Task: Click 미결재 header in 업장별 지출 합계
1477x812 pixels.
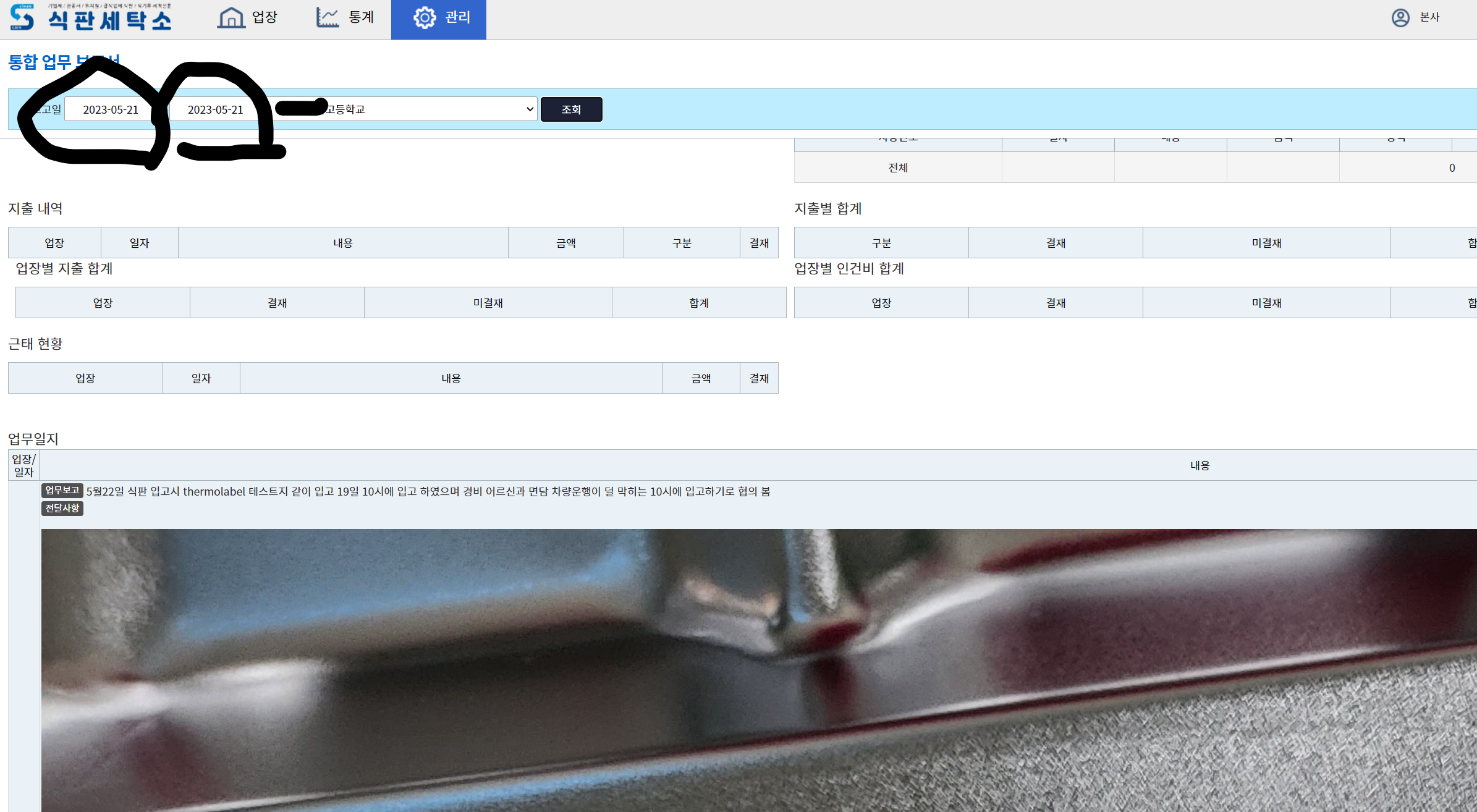Action: [x=488, y=303]
